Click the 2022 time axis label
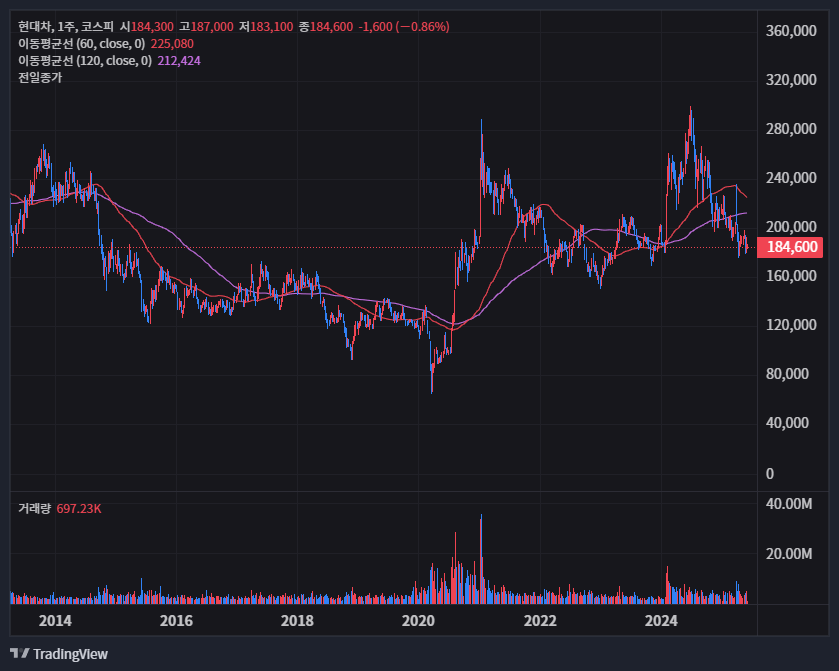 pyautogui.click(x=540, y=621)
